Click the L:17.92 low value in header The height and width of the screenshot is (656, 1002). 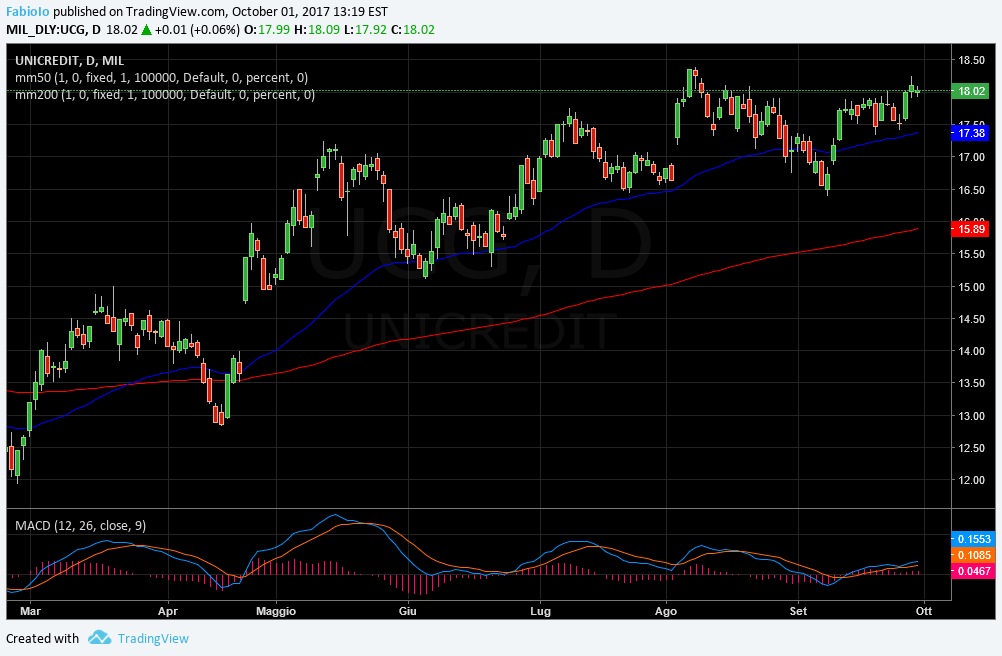365,29
